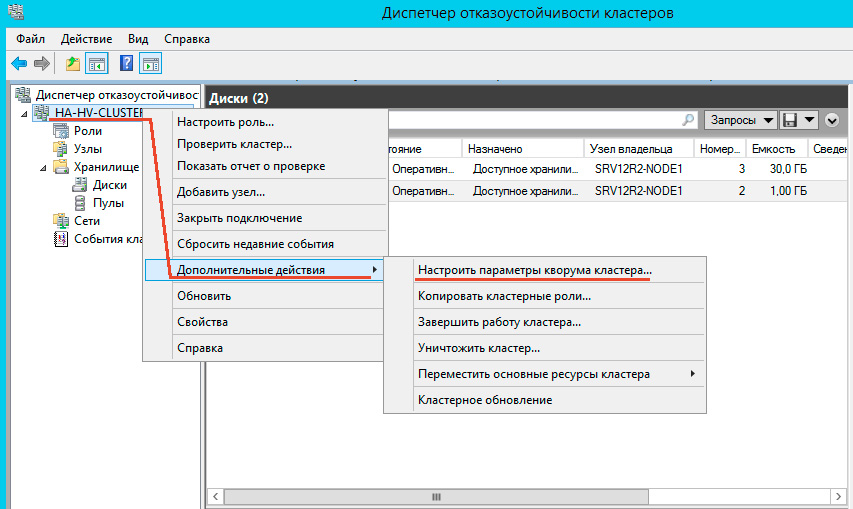Click the Forward arrow in toolbar

tap(41, 64)
